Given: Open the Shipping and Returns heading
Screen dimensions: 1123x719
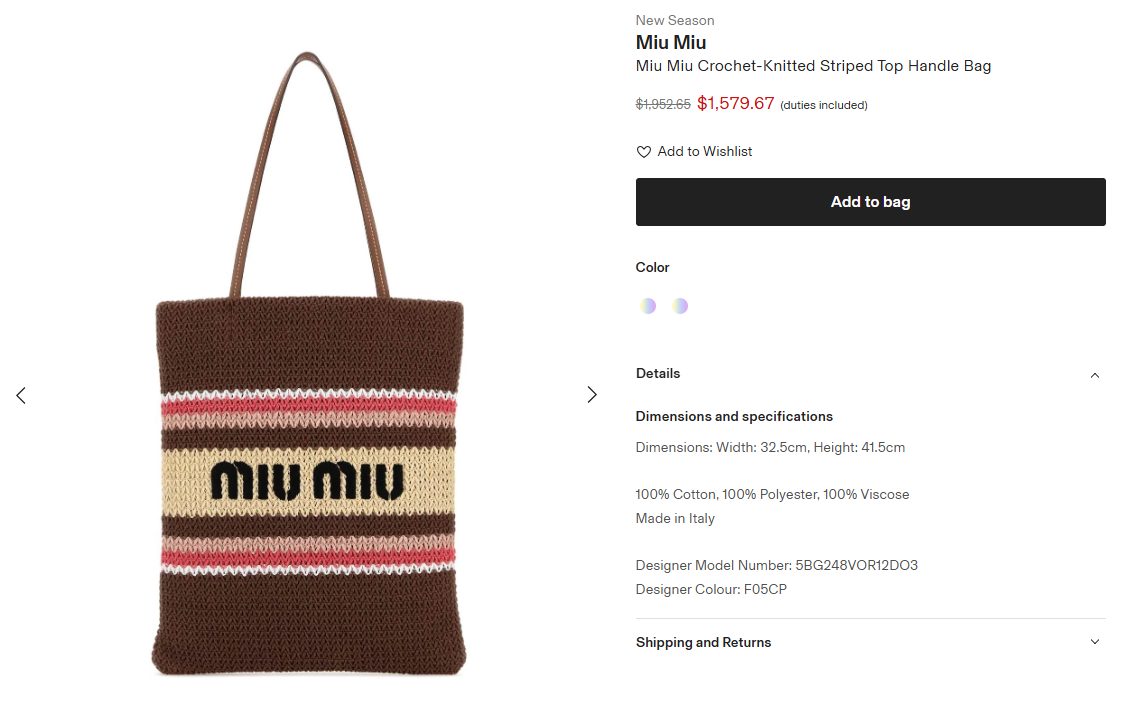Looking at the screenshot, I should pos(703,642).
